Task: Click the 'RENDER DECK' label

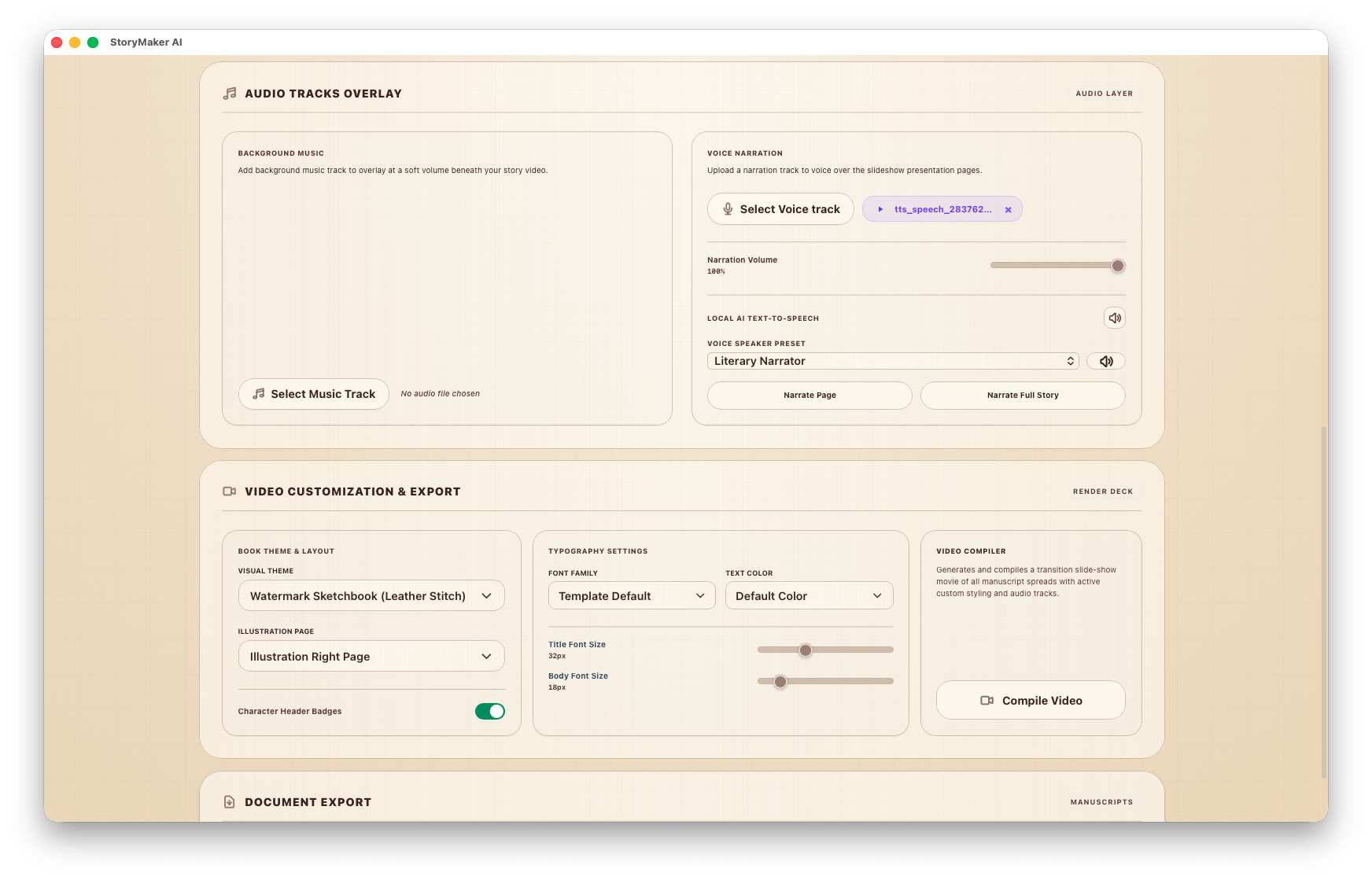Action: click(x=1103, y=492)
